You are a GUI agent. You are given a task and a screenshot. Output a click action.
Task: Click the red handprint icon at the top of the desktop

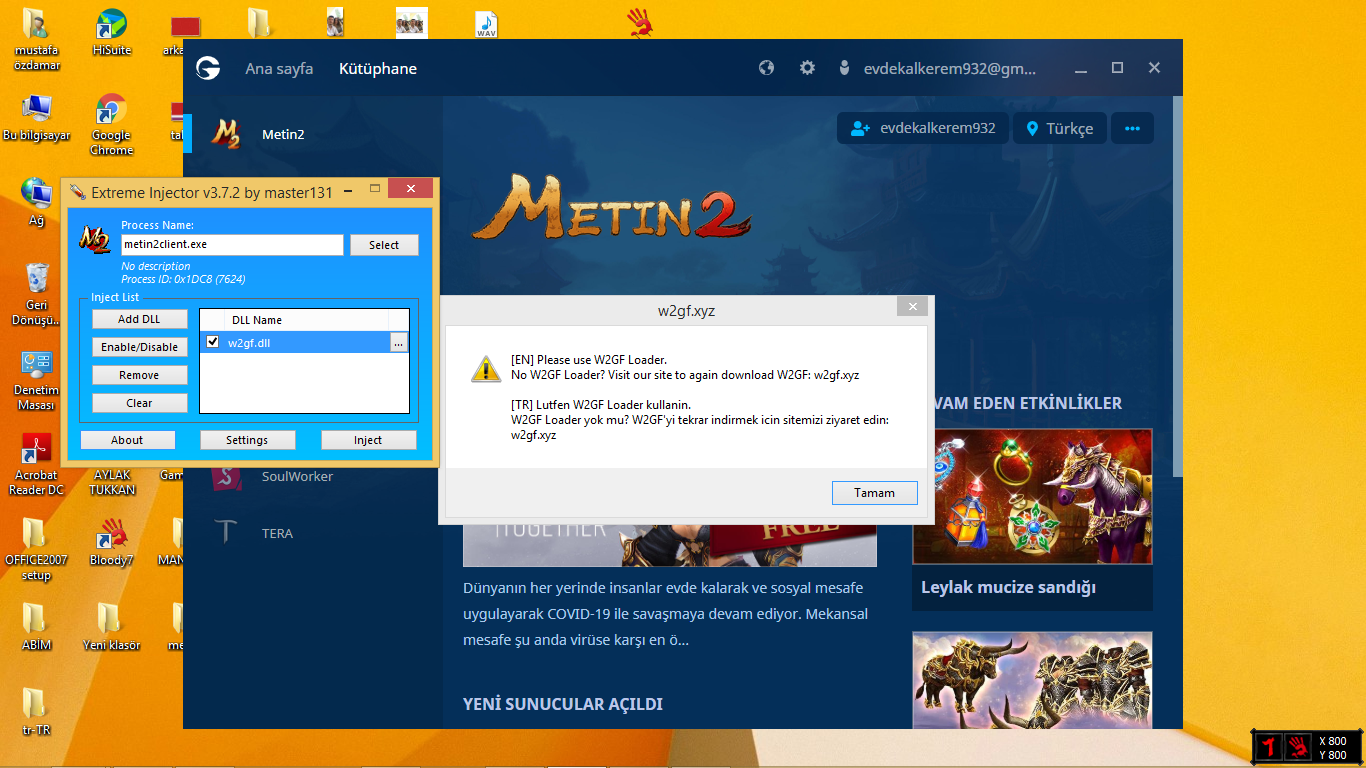pyautogui.click(x=639, y=22)
